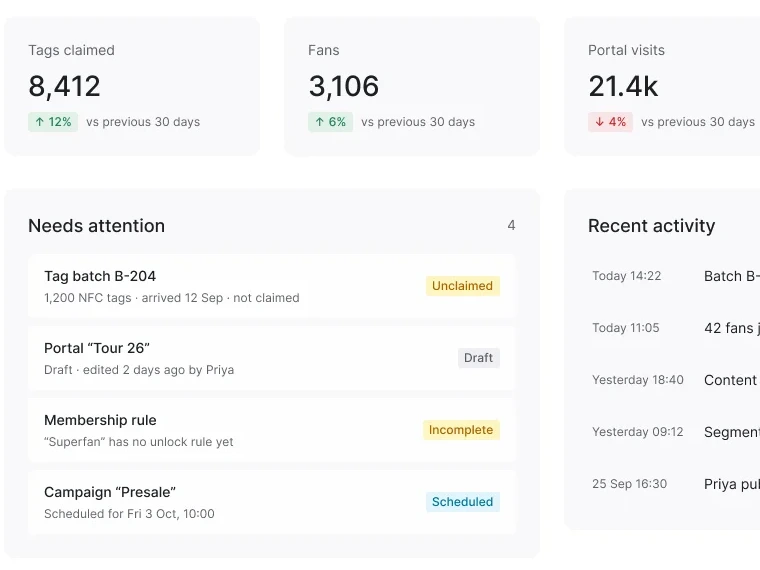Click the up 12% change badge
This screenshot has width=760, height=570.
pyautogui.click(x=53, y=122)
